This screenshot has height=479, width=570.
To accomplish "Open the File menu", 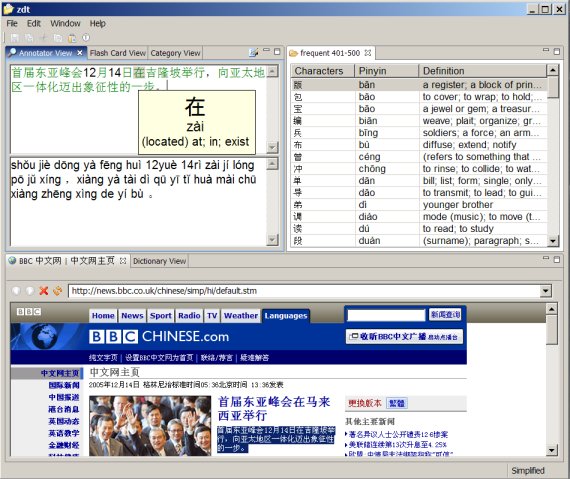I will pos(12,24).
